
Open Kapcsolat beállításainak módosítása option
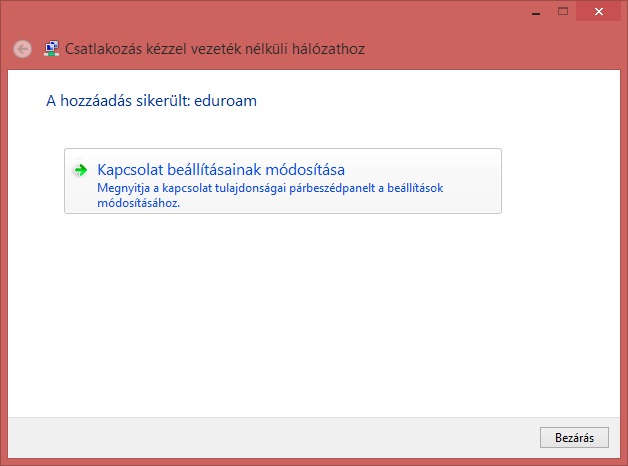pos(283,181)
